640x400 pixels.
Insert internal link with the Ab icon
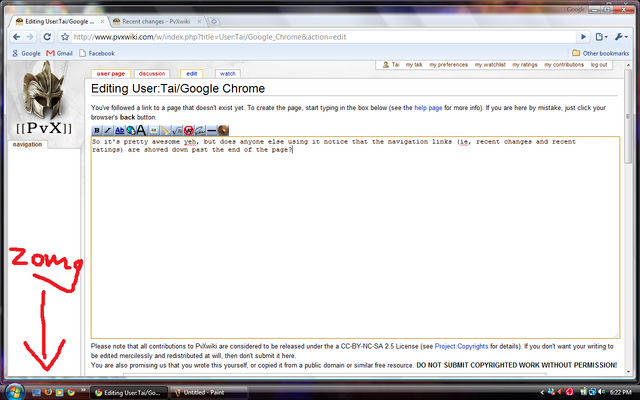click(119, 130)
